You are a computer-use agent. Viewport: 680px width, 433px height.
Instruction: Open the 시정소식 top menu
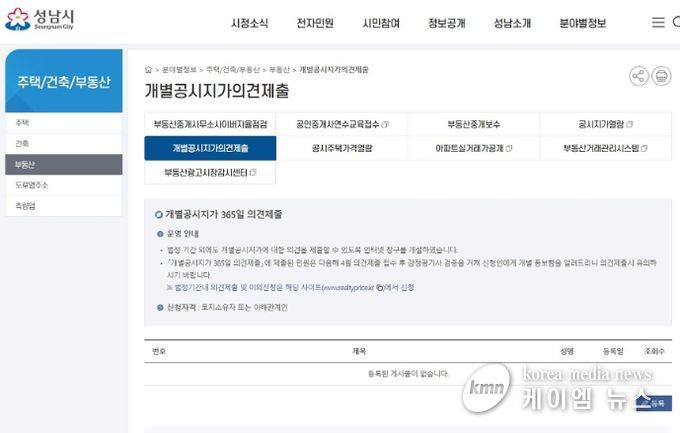[249, 23]
